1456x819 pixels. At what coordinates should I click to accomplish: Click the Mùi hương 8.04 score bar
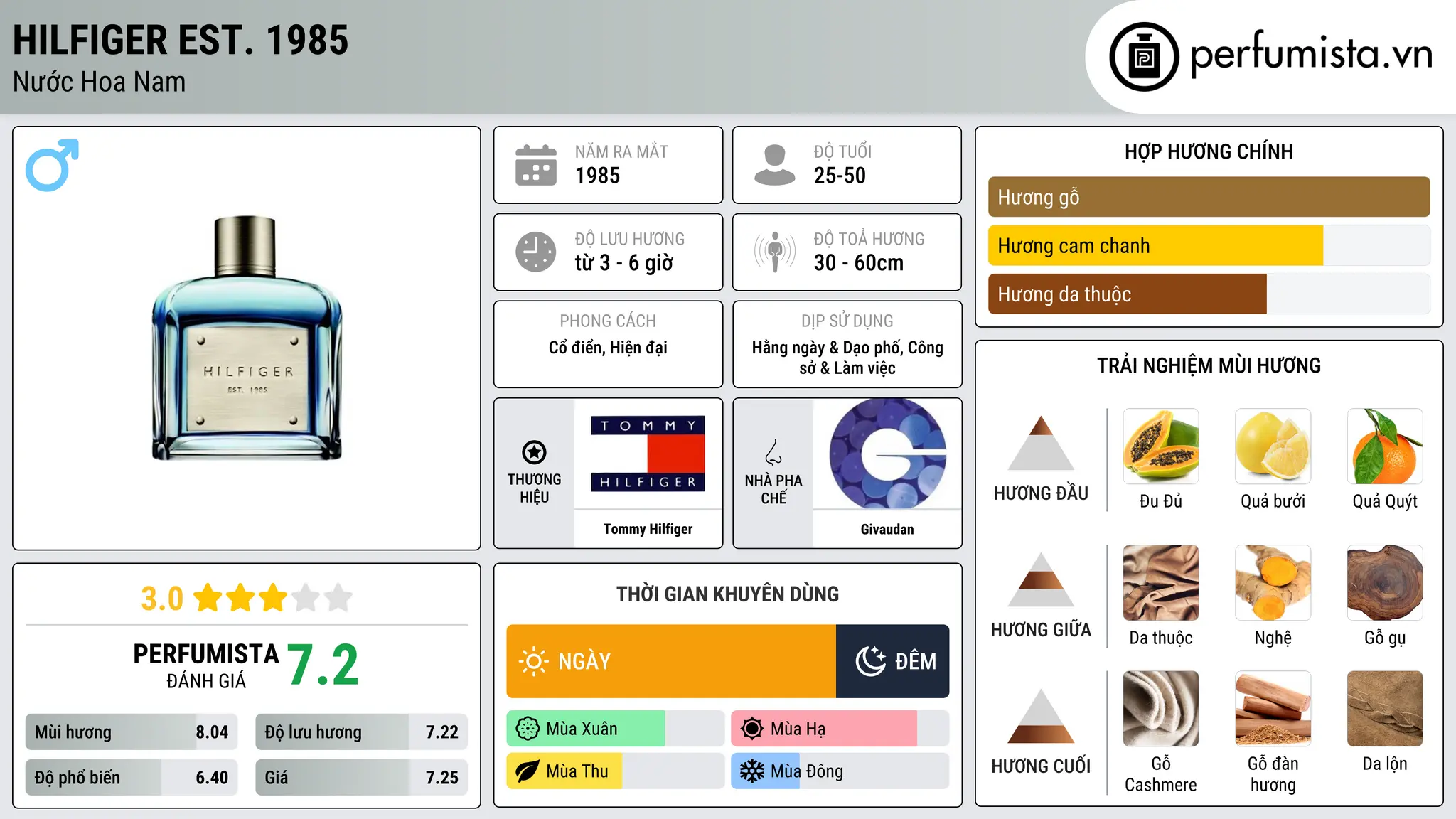132,732
